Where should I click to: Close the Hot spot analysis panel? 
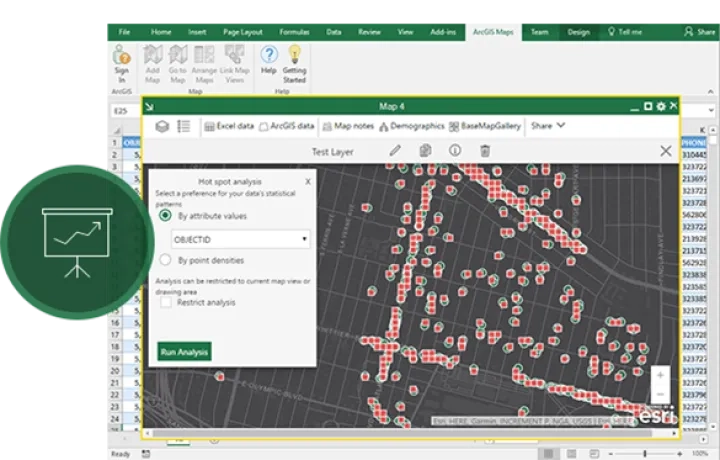(308, 182)
